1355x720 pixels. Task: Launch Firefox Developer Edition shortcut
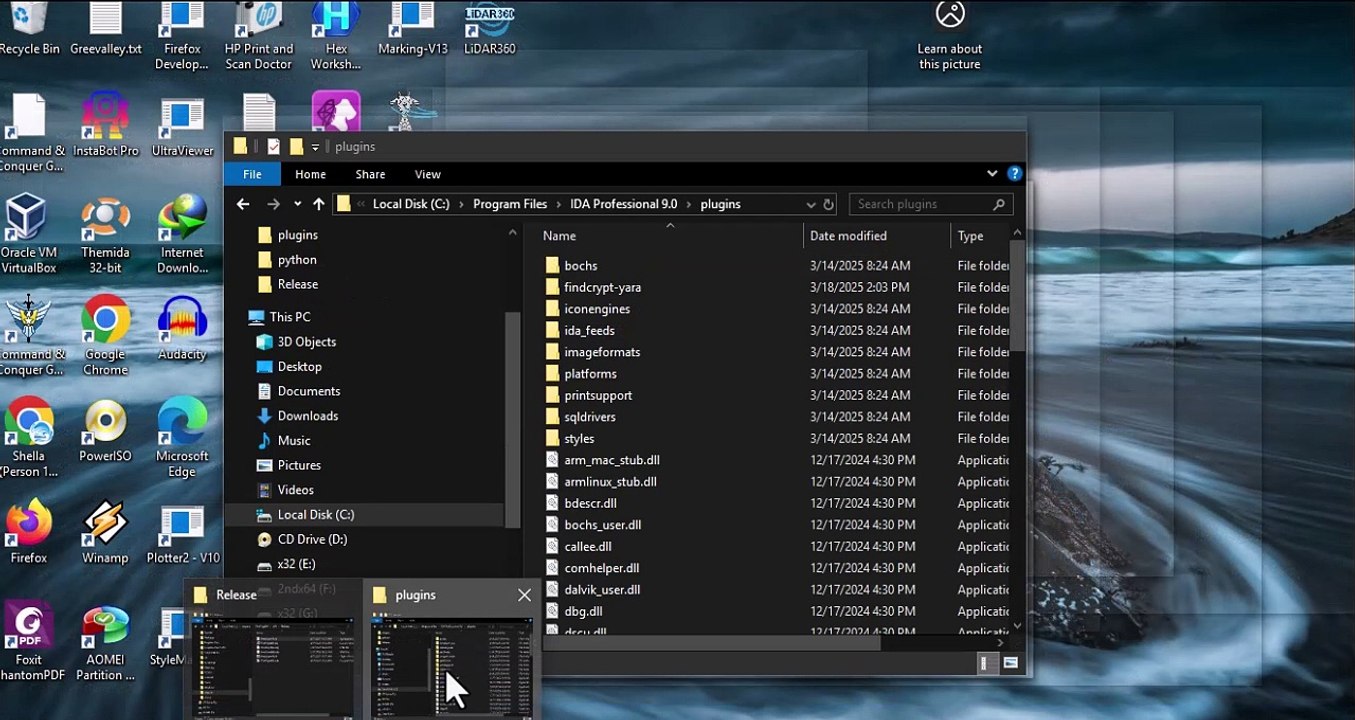point(182,36)
